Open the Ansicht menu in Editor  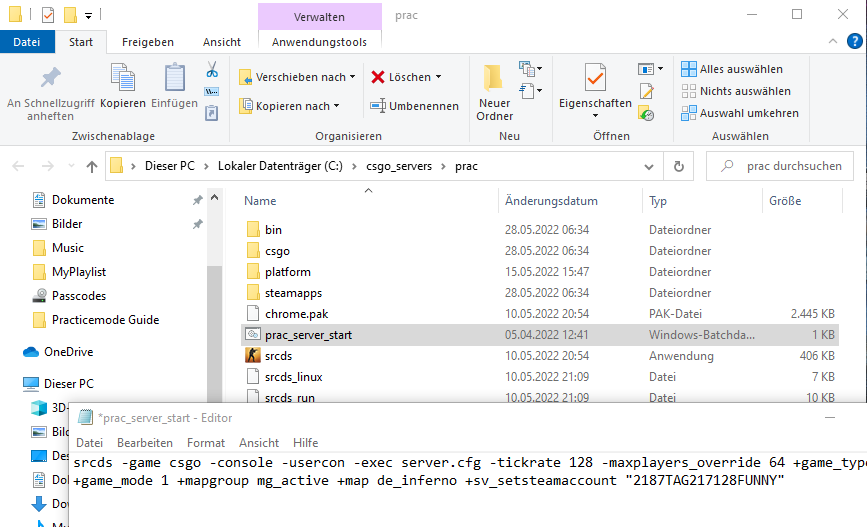point(259,442)
